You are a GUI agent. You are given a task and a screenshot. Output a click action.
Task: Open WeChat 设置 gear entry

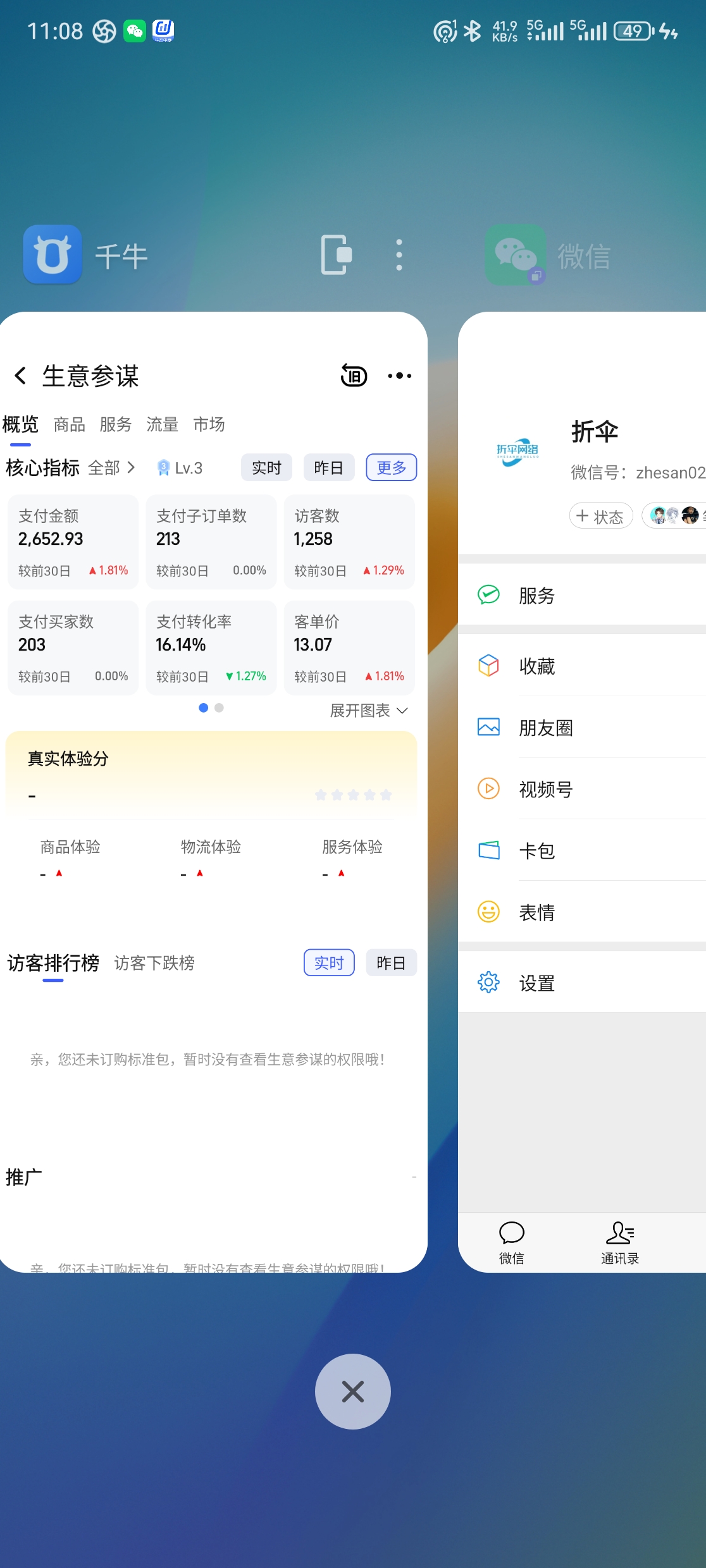pyautogui.click(x=536, y=983)
